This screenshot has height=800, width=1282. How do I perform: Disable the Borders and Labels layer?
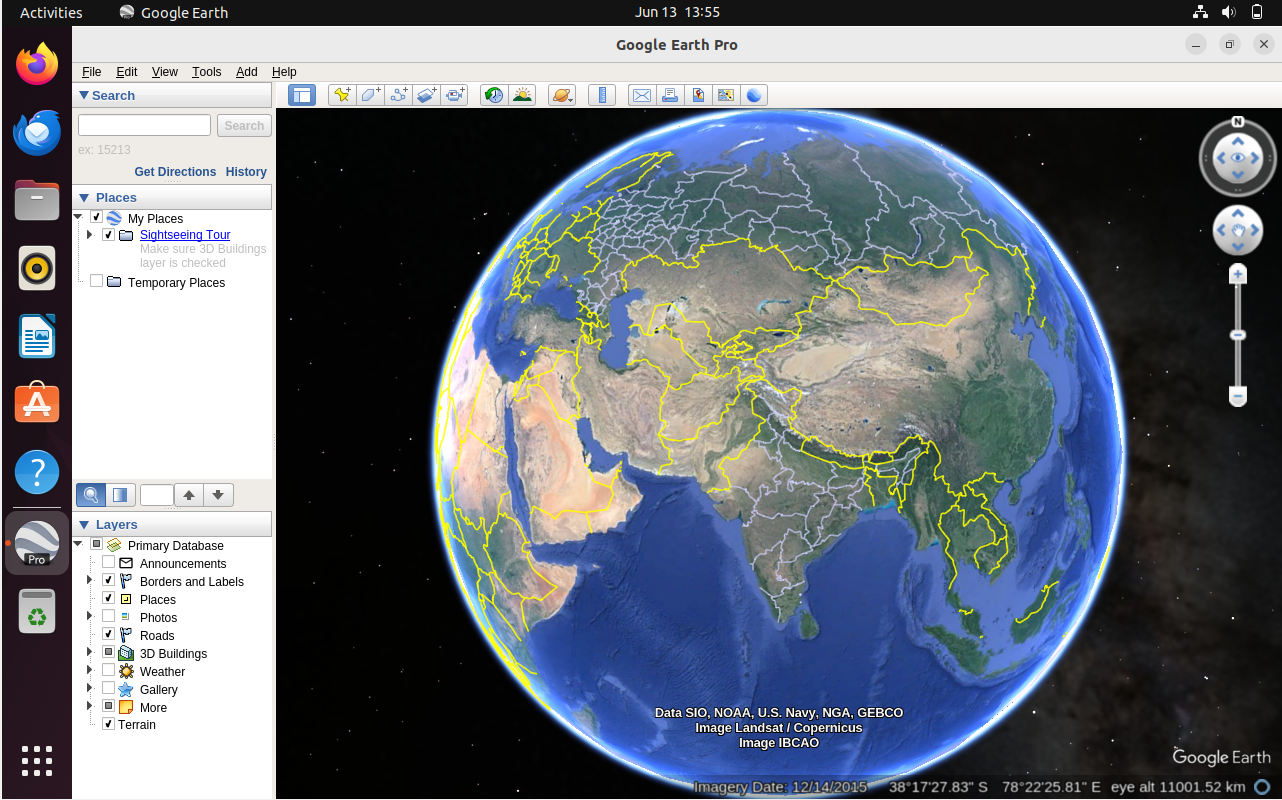tap(109, 581)
